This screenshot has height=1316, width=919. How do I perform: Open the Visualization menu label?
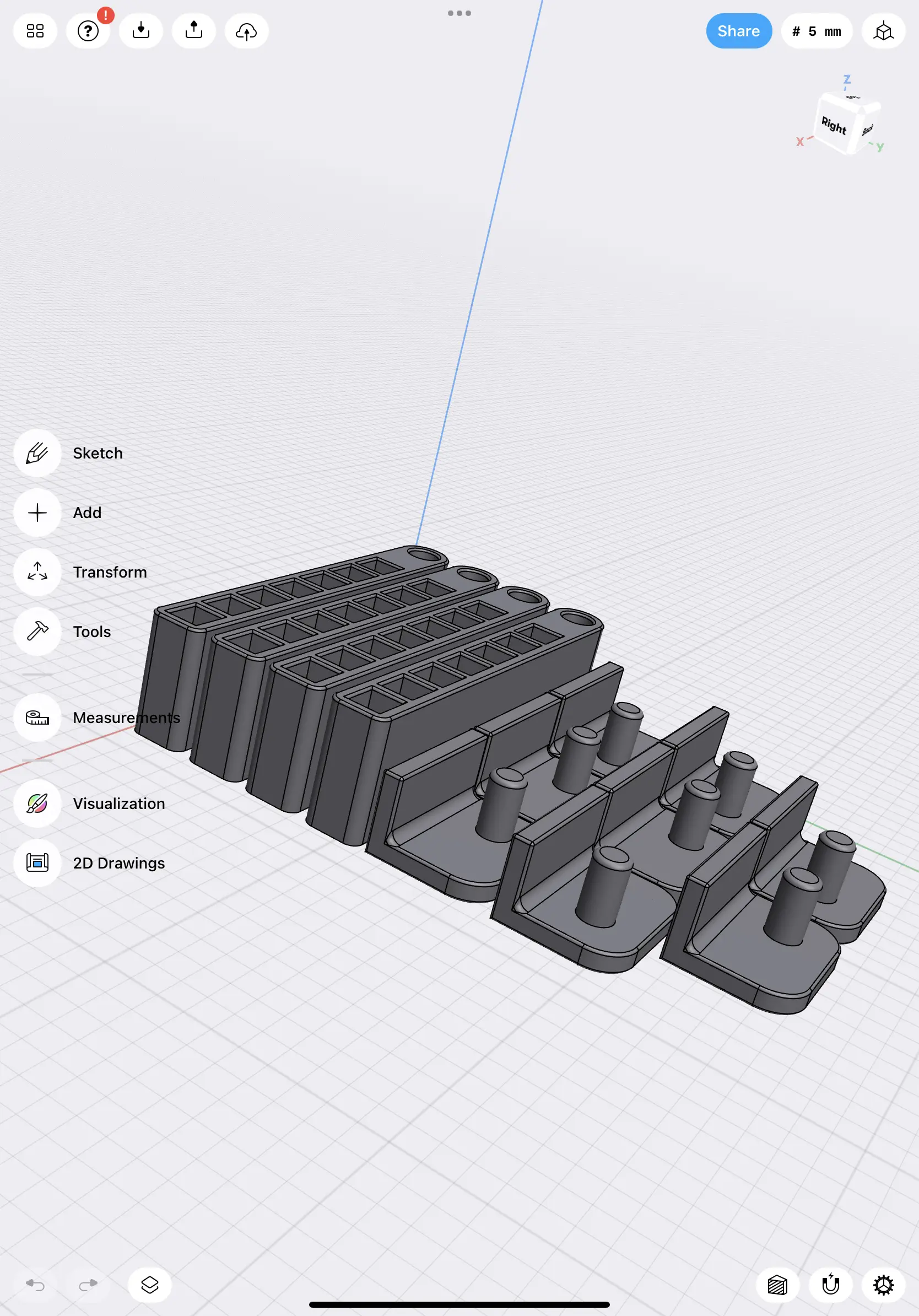pos(119,803)
